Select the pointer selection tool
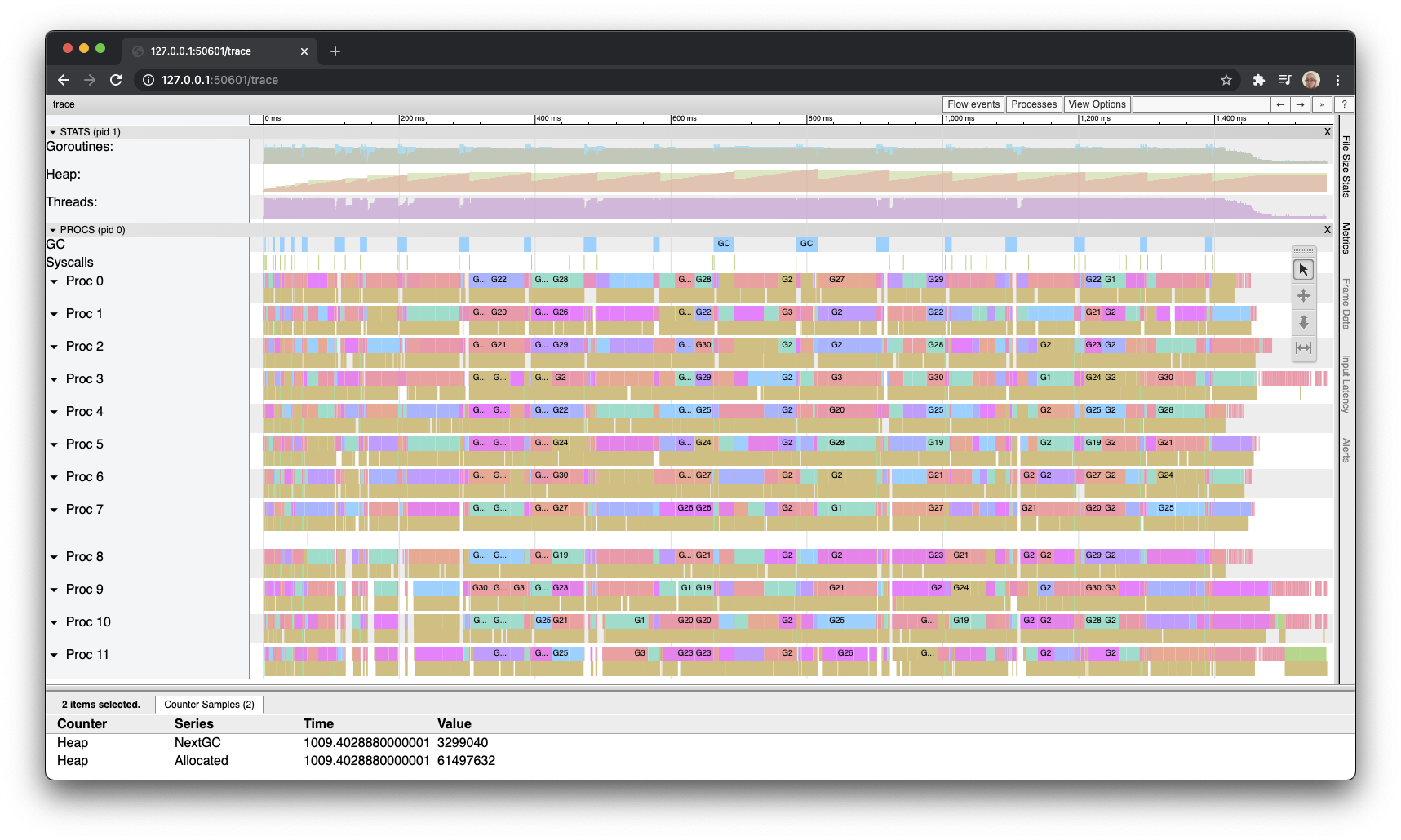This screenshot has height=840, width=1401. [x=1303, y=269]
